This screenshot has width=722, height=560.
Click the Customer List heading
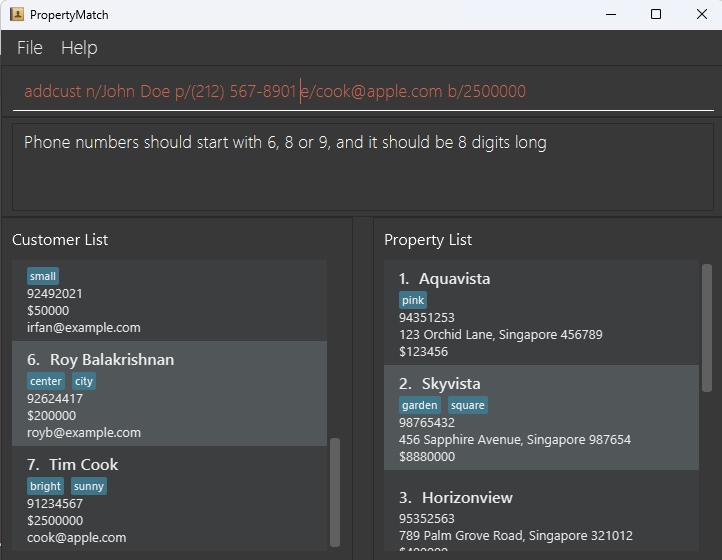60,240
